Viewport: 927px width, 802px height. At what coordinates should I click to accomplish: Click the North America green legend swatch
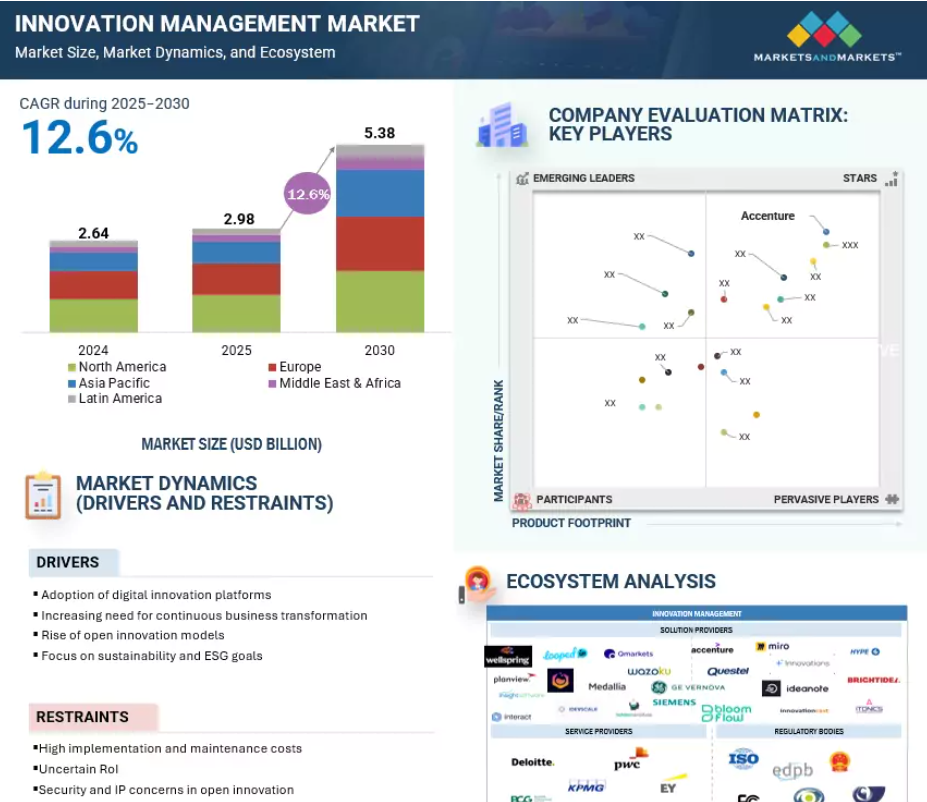pos(72,367)
